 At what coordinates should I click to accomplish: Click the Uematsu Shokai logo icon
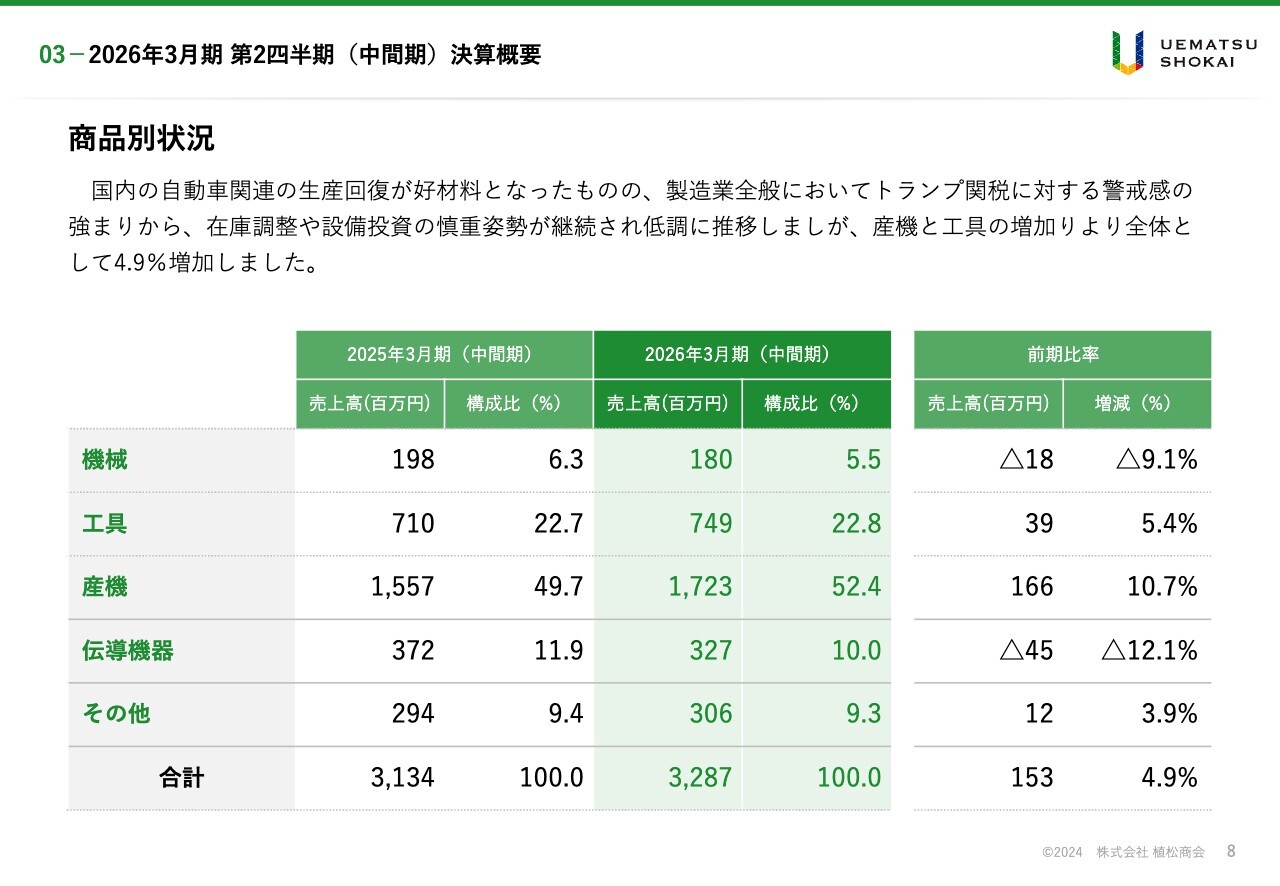coord(1127,52)
